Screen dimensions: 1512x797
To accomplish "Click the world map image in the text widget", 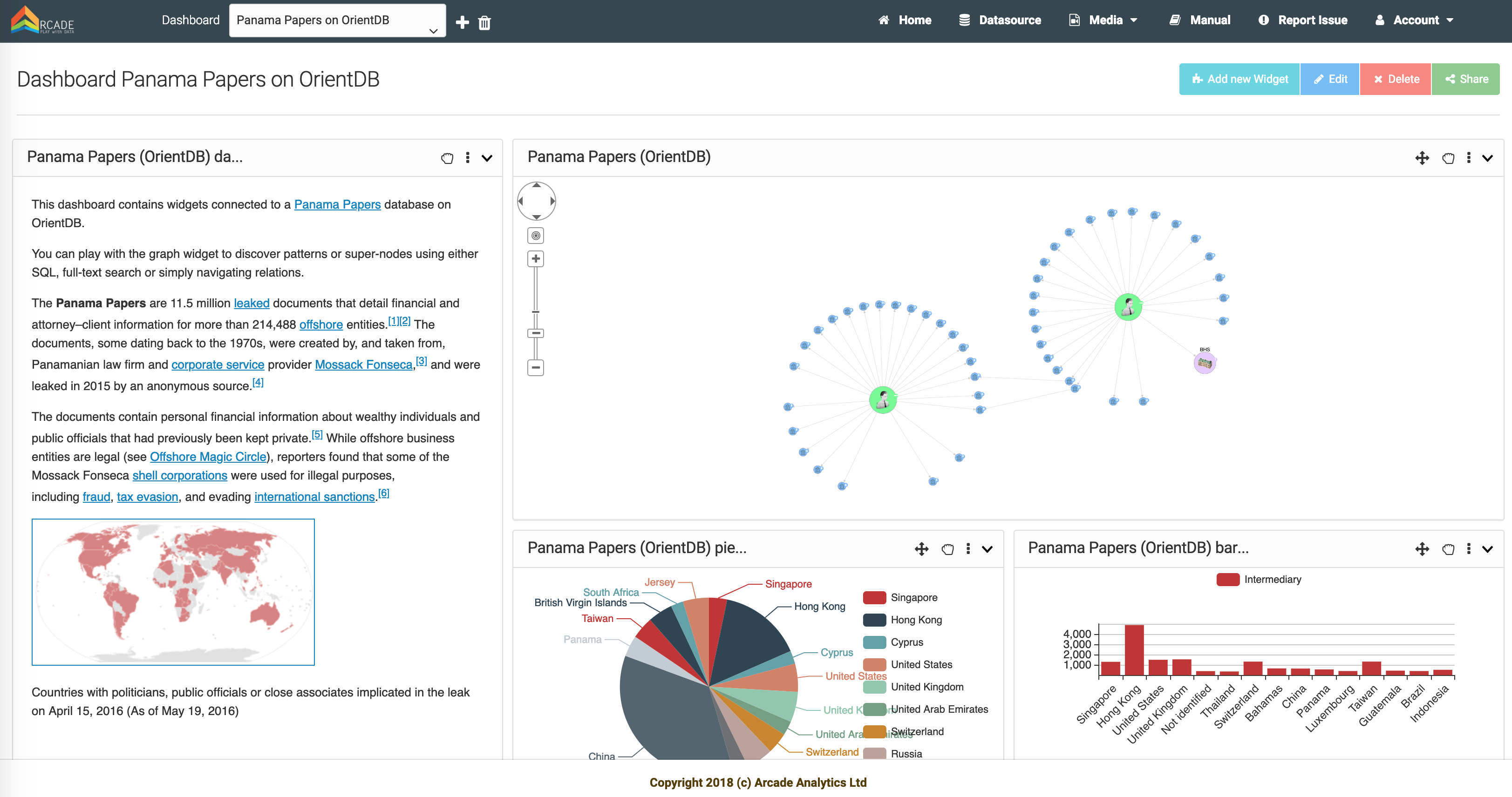I will pyautogui.click(x=173, y=592).
